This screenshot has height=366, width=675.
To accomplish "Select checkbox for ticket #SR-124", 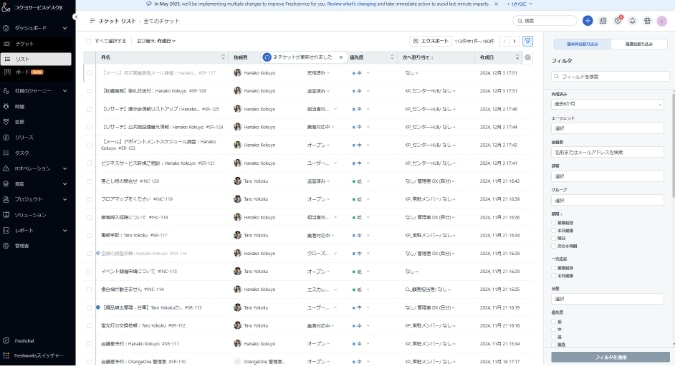I will (x=89, y=127).
